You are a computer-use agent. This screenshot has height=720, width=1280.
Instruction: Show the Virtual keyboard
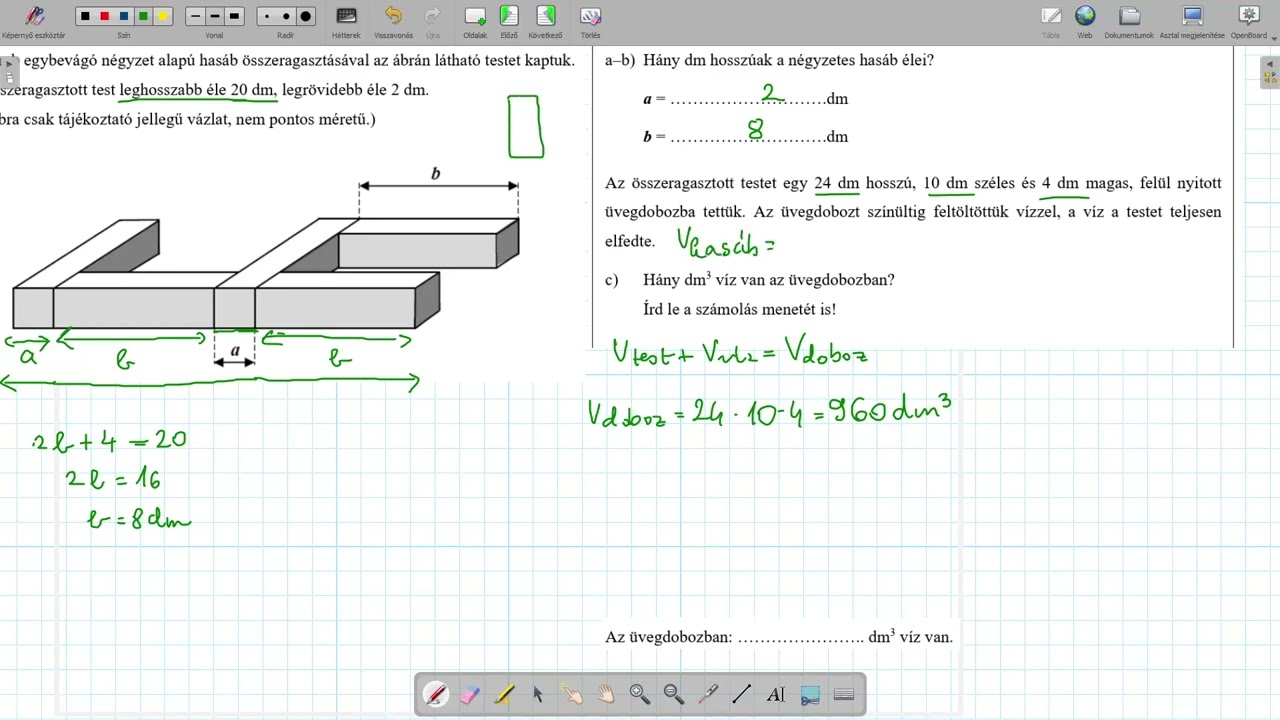click(x=844, y=694)
